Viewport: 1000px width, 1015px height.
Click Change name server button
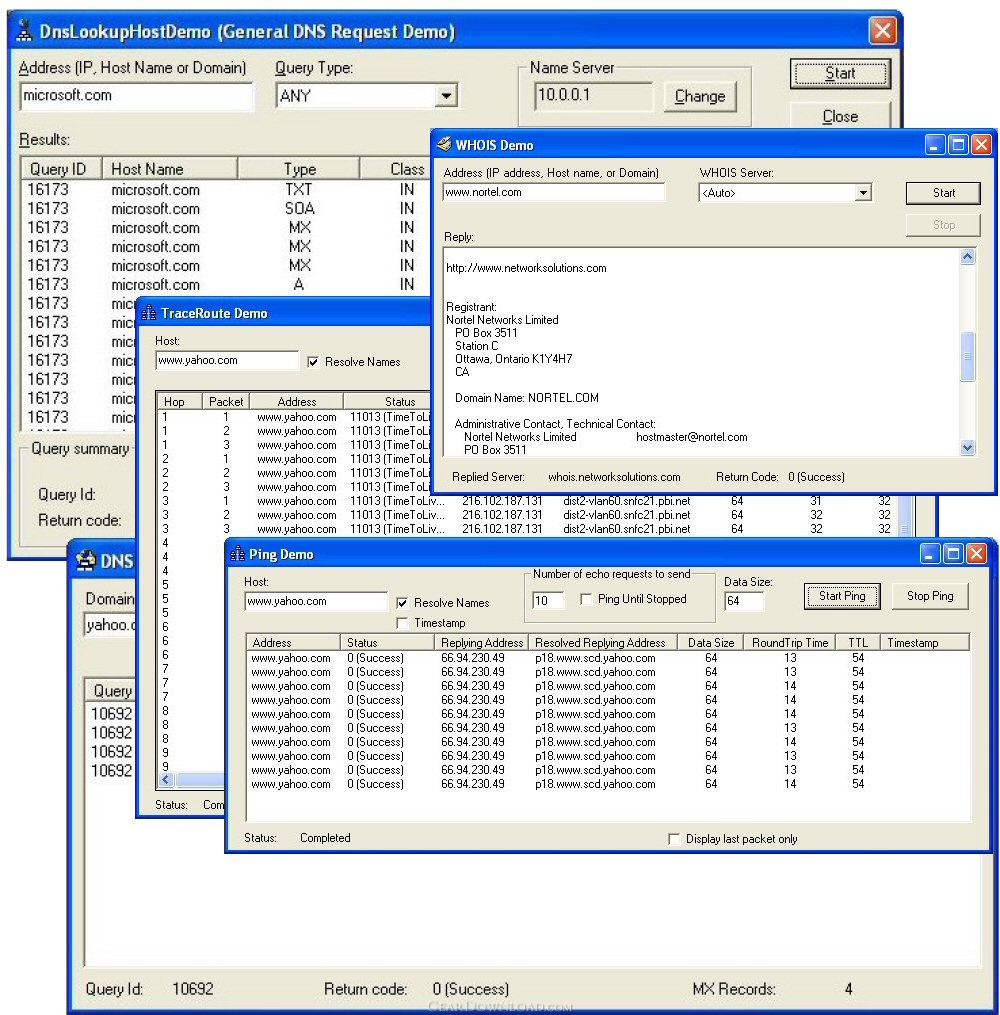point(700,96)
